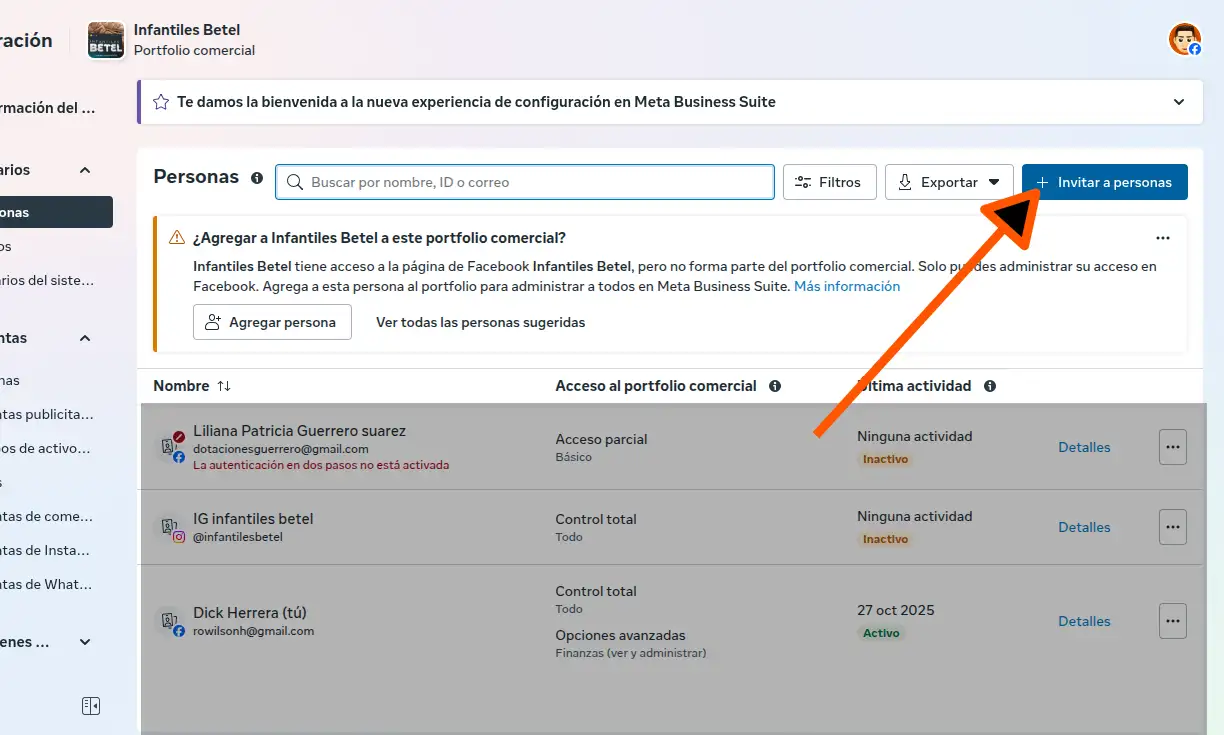Open the Exportar dropdown
Screen dimensions: 1224x735
point(949,182)
